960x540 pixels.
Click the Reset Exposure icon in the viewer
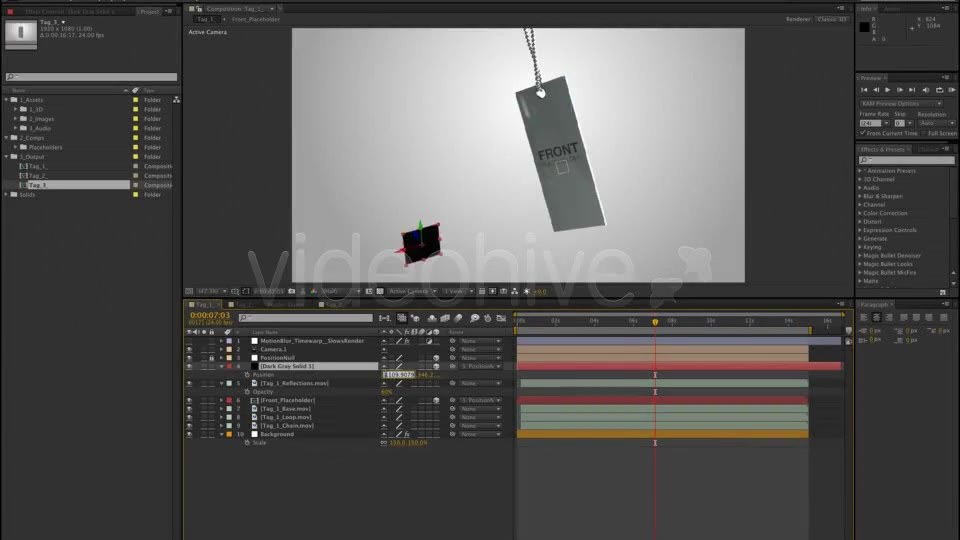(x=527, y=291)
